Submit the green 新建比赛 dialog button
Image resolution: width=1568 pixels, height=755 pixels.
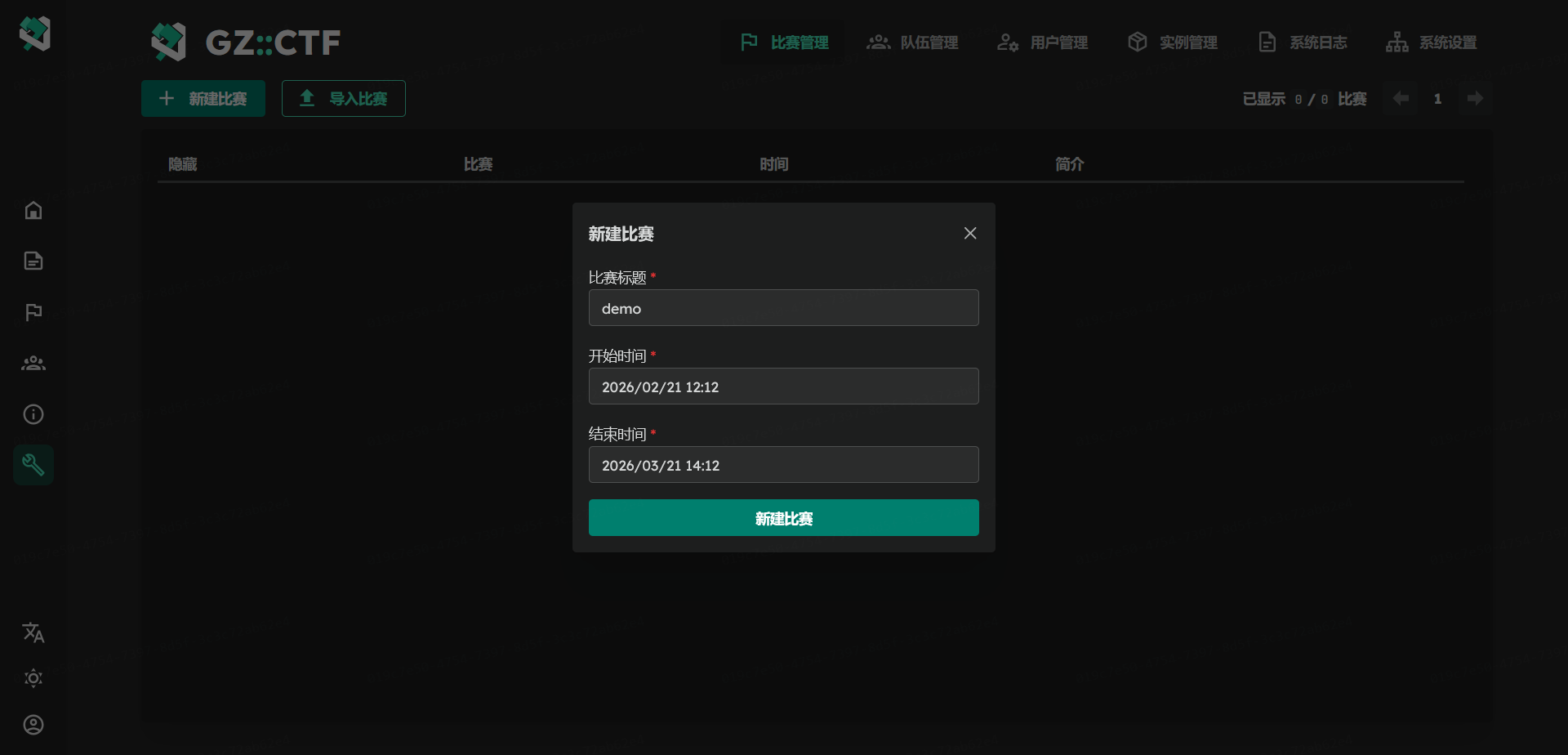click(783, 518)
